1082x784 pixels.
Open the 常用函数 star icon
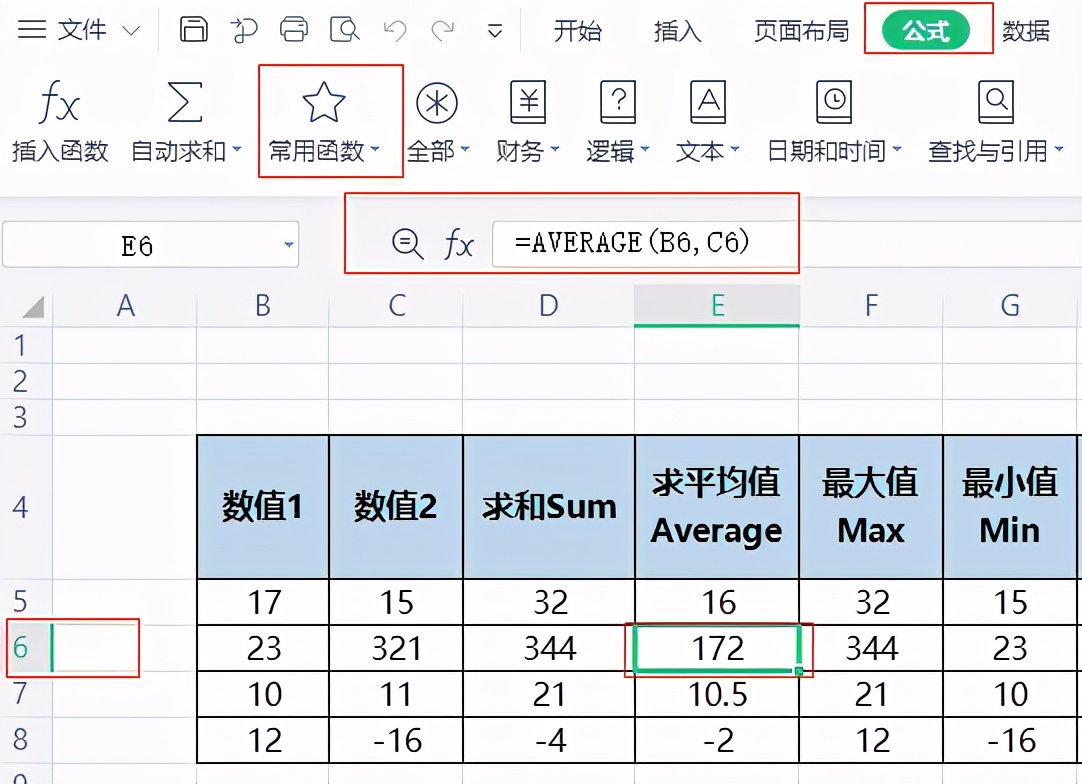pyautogui.click(x=324, y=102)
